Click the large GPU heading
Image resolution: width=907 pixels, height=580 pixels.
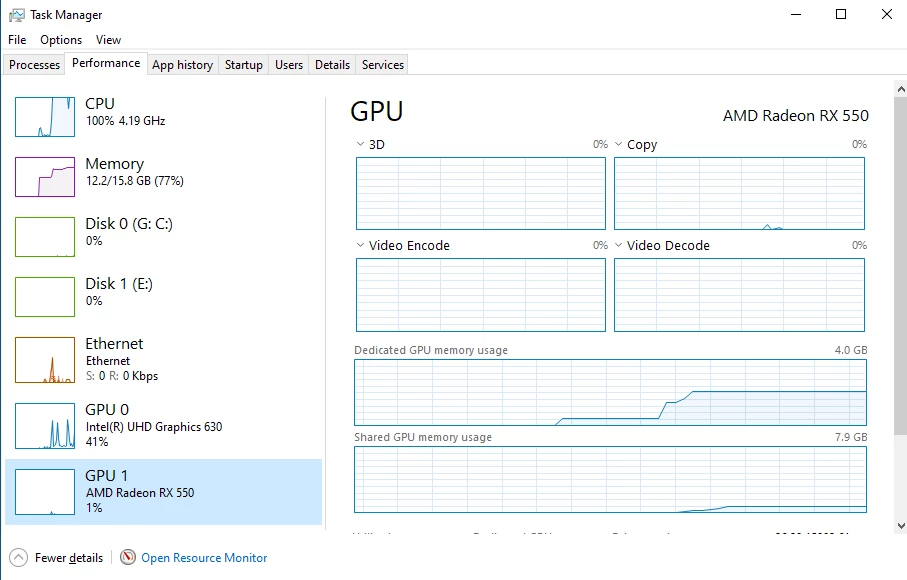click(377, 111)
